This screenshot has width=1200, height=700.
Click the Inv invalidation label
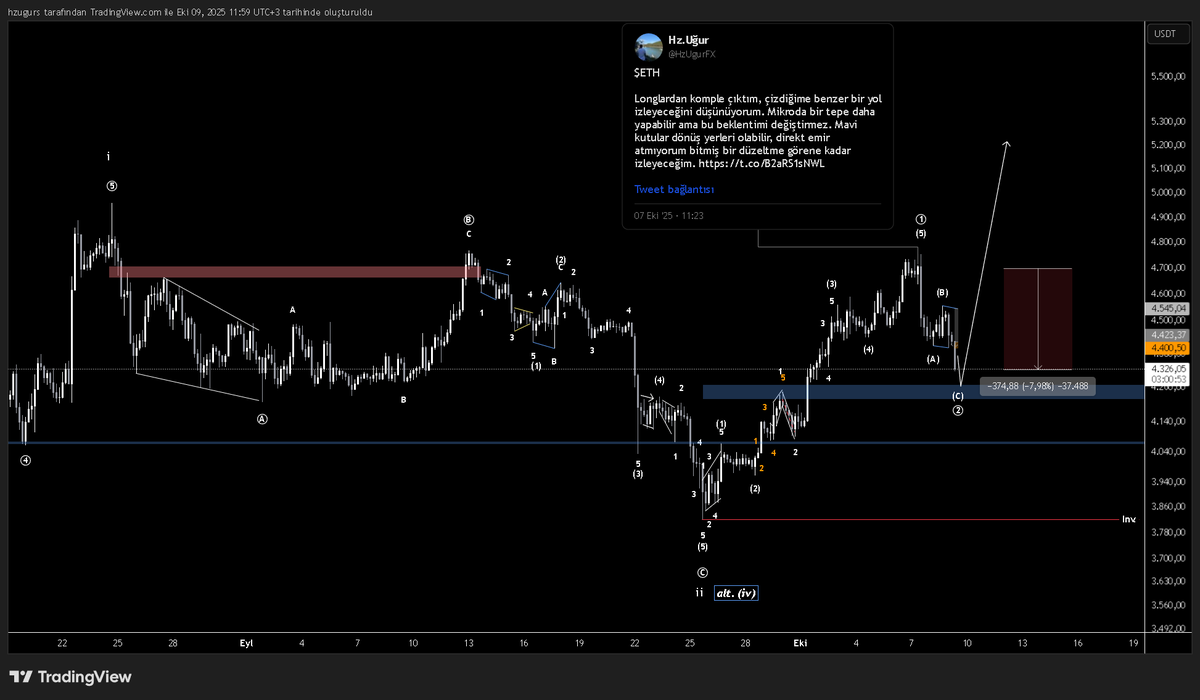tap(1128, 519)
